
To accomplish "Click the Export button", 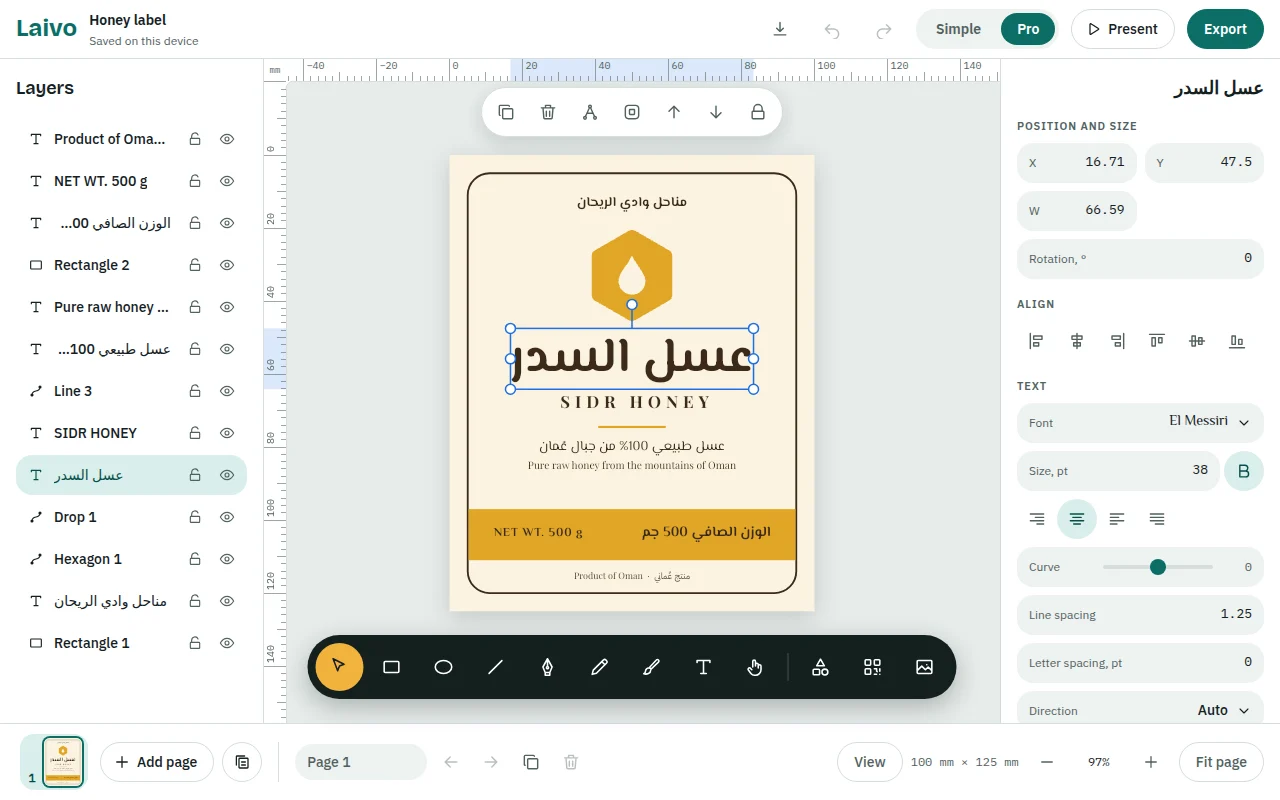I will [1225, 29].
